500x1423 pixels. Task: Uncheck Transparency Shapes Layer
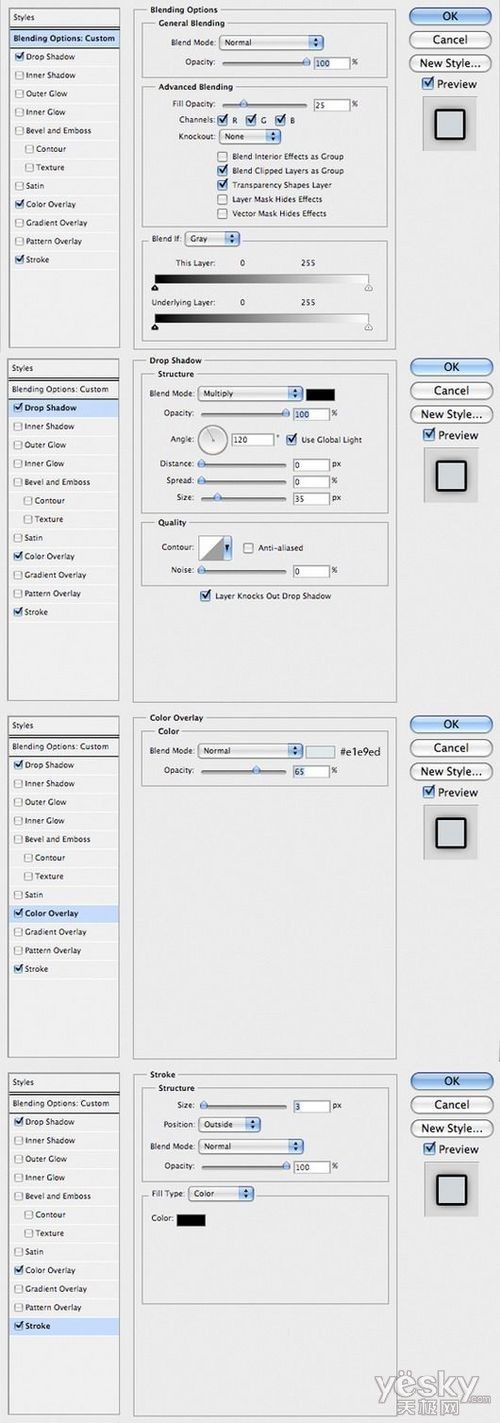coord(222,185)
